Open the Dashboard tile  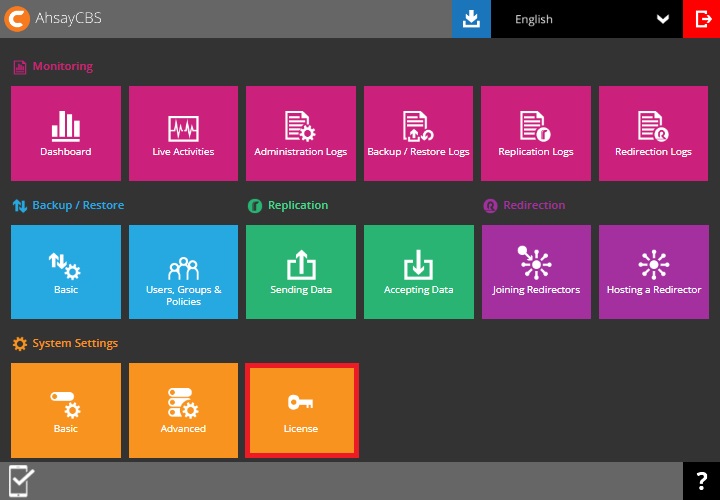[x=66, y=133]
